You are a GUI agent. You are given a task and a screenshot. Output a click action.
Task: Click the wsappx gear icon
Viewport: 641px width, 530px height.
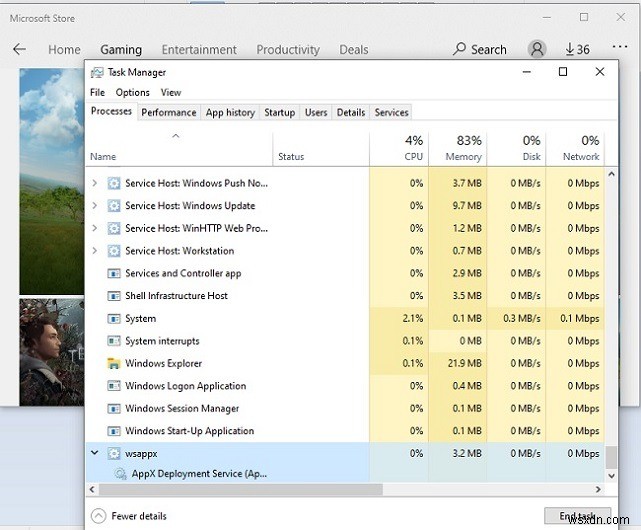[x=114, y=453]
